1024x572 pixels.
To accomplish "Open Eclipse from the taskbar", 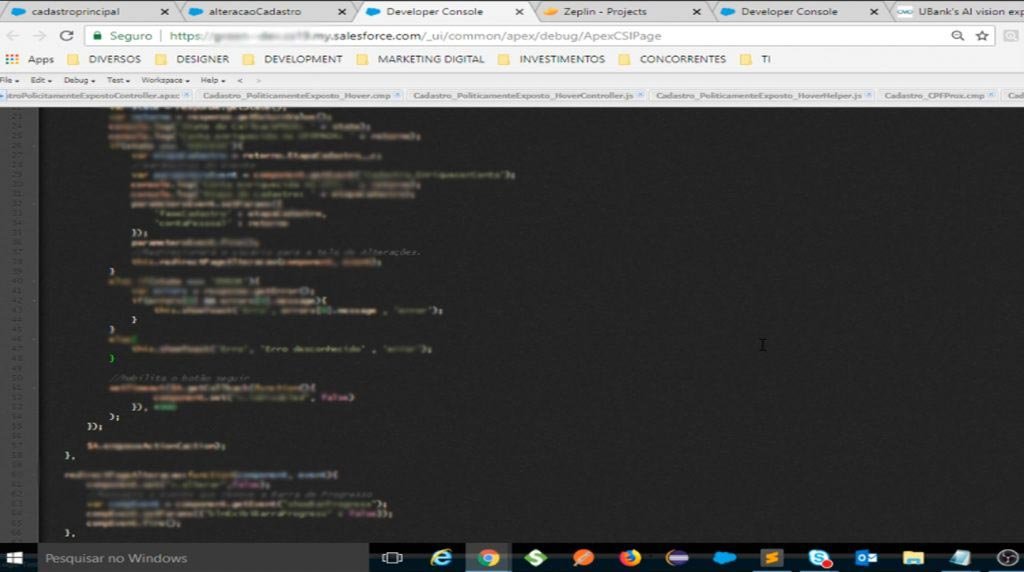I will click(677, 558).
